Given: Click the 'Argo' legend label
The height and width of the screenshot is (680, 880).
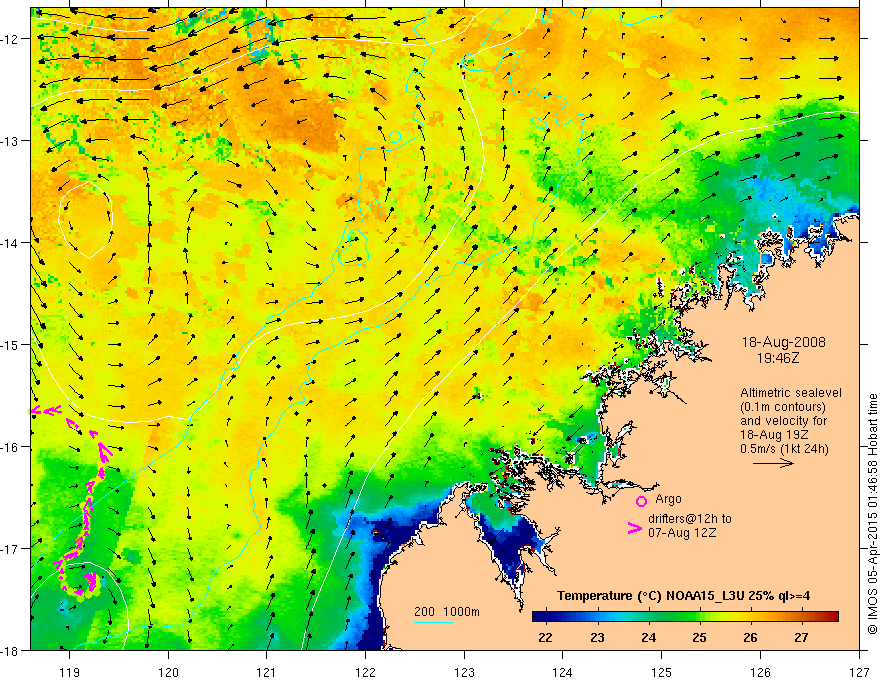Looking at the screenshot, I should [x=668, y=499].
